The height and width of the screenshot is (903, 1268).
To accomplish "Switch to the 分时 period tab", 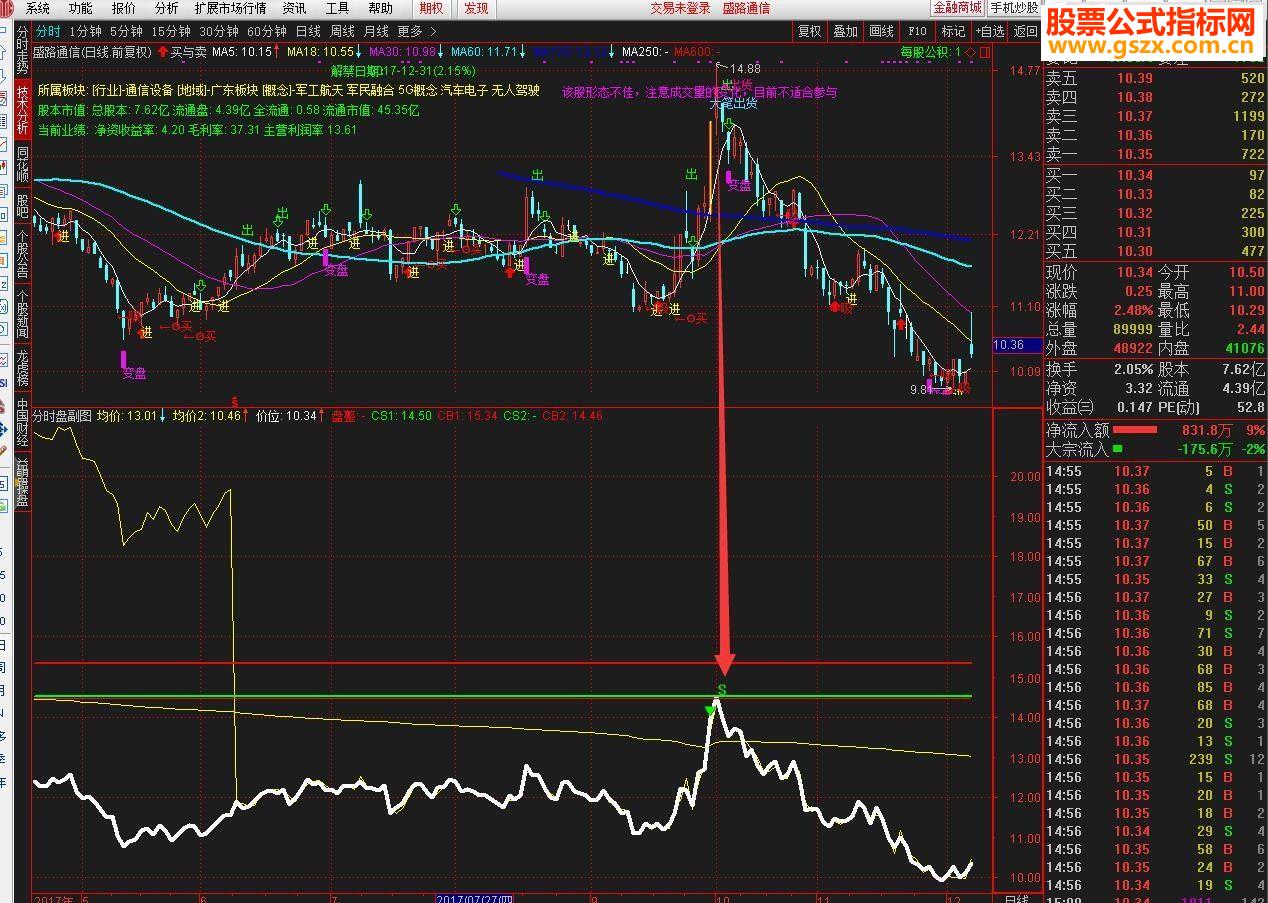I will click(48, 32).
